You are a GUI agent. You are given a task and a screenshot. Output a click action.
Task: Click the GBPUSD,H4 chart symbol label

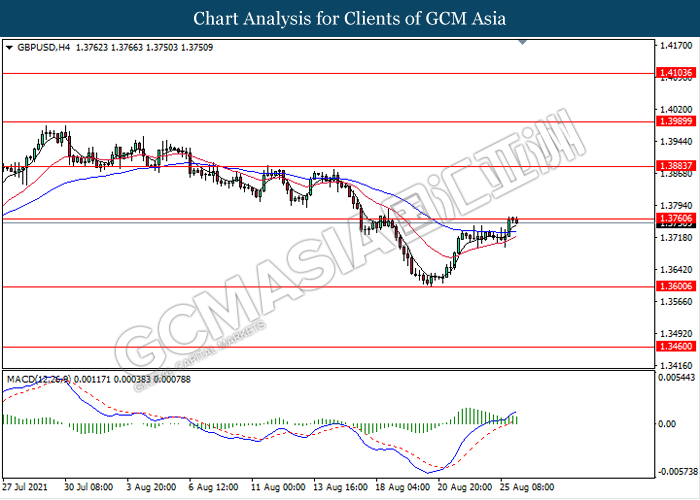[44, 47]
